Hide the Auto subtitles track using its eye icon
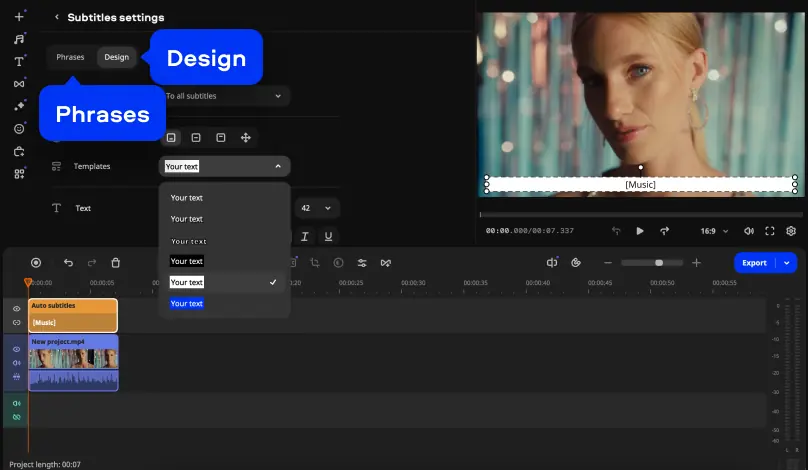The image size is (808, 470). [x=16, y=309]
